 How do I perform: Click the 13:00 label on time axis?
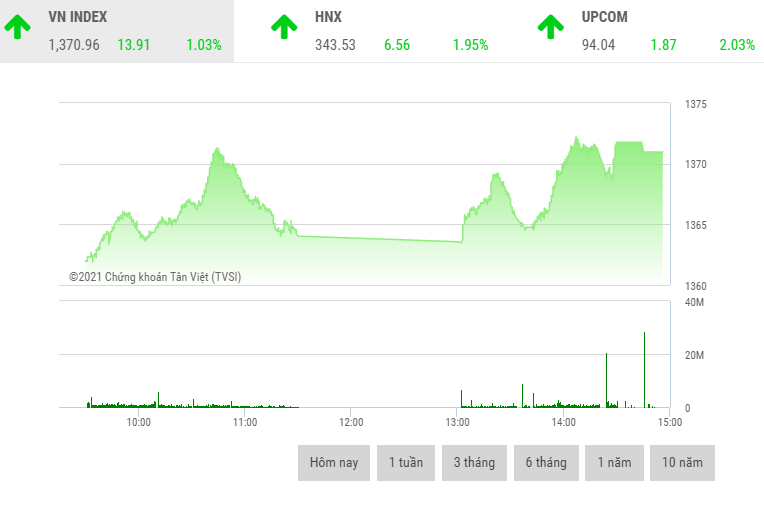pos(457,422)
